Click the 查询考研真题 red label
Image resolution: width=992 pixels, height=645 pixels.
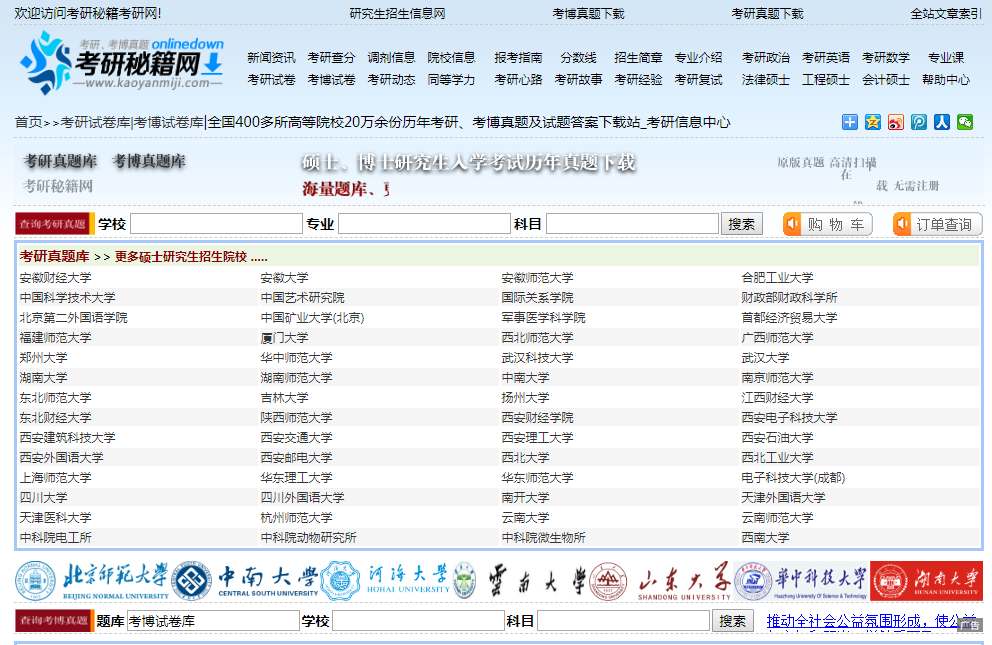coord(53,224)
